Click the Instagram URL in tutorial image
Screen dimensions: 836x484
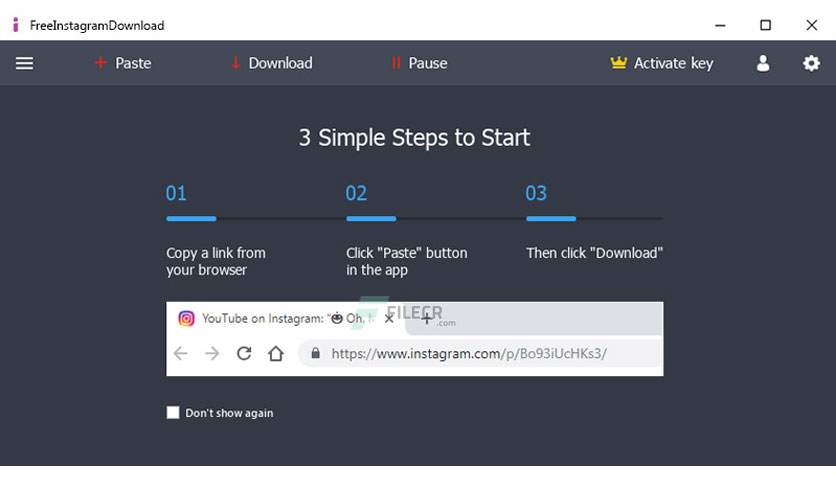click(469, 353)
